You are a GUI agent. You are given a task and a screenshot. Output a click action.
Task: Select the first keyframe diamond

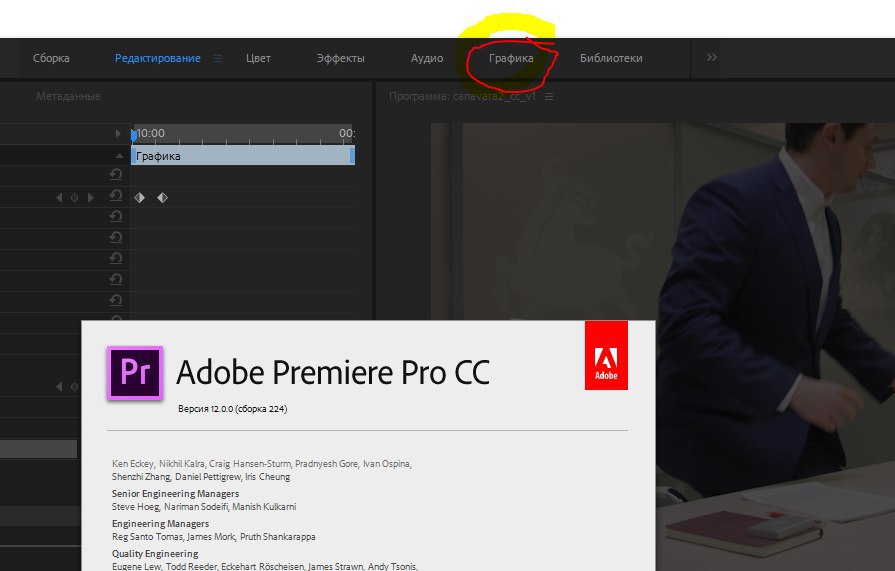[140, 198]
